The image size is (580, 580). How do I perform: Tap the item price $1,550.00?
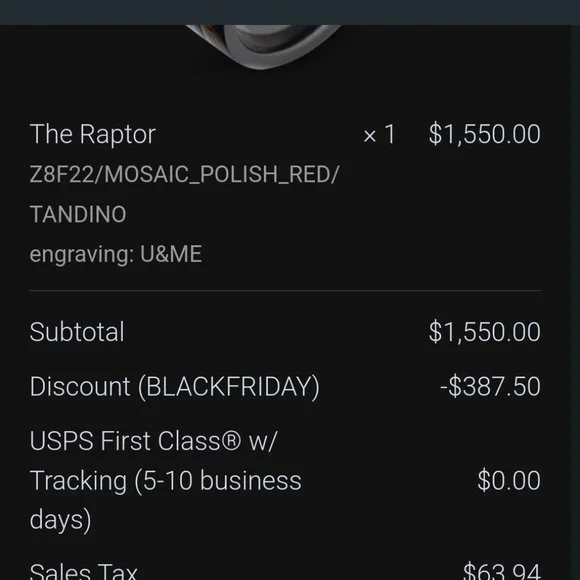485,134
